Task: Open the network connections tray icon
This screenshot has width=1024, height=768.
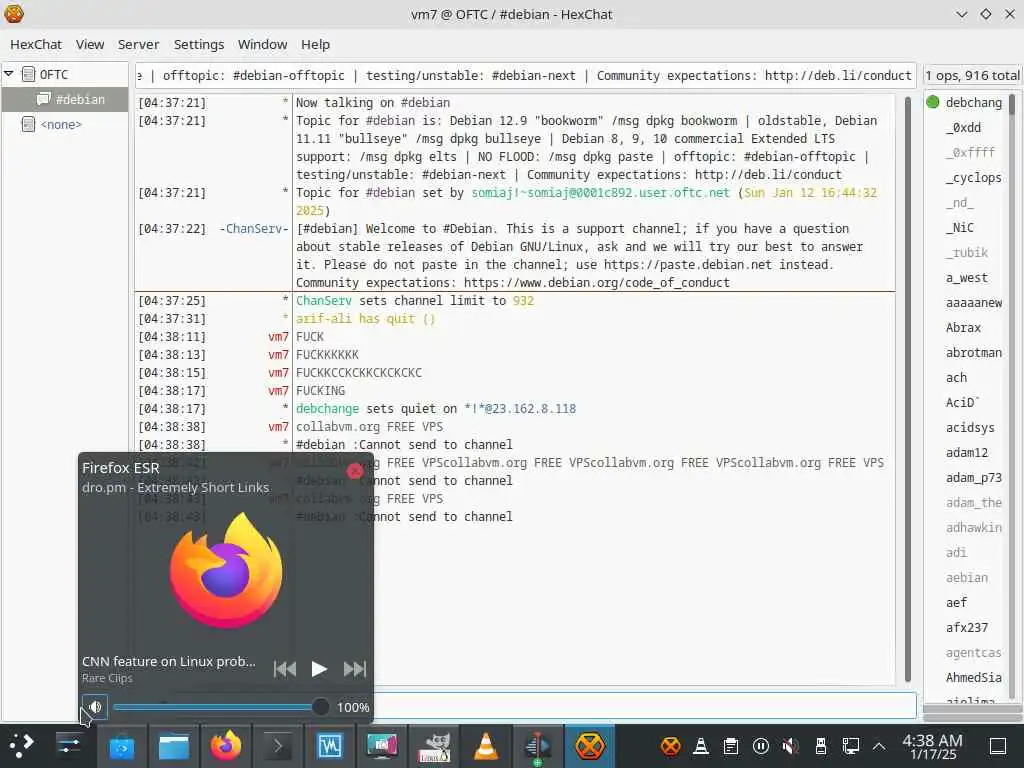Action: point(850,745)
